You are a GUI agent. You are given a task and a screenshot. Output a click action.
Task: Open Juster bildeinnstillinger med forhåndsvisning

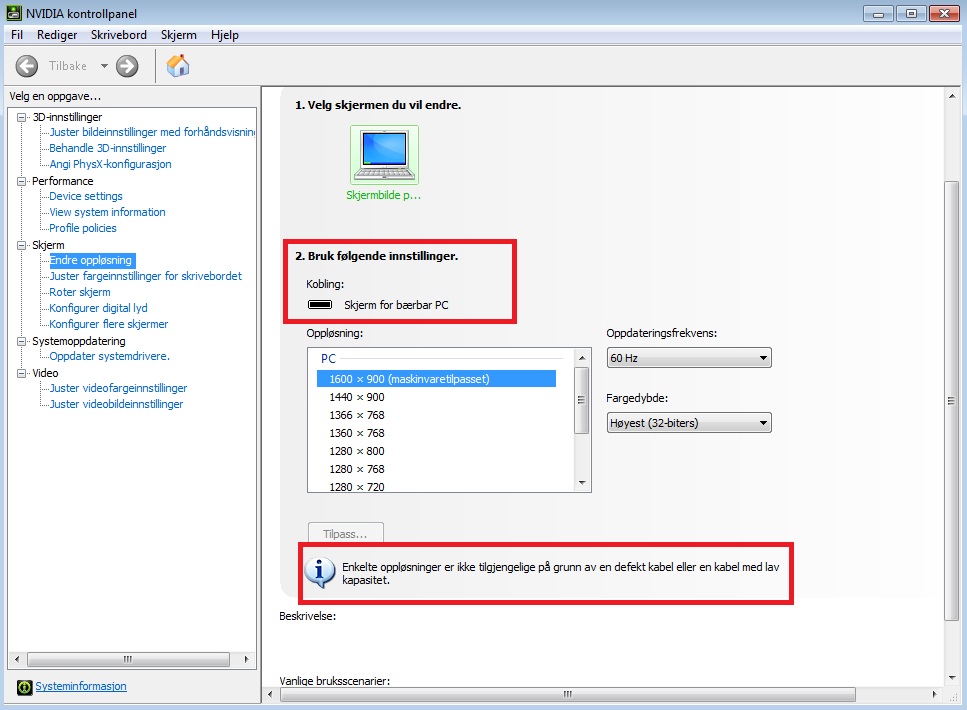pos(152,132)
